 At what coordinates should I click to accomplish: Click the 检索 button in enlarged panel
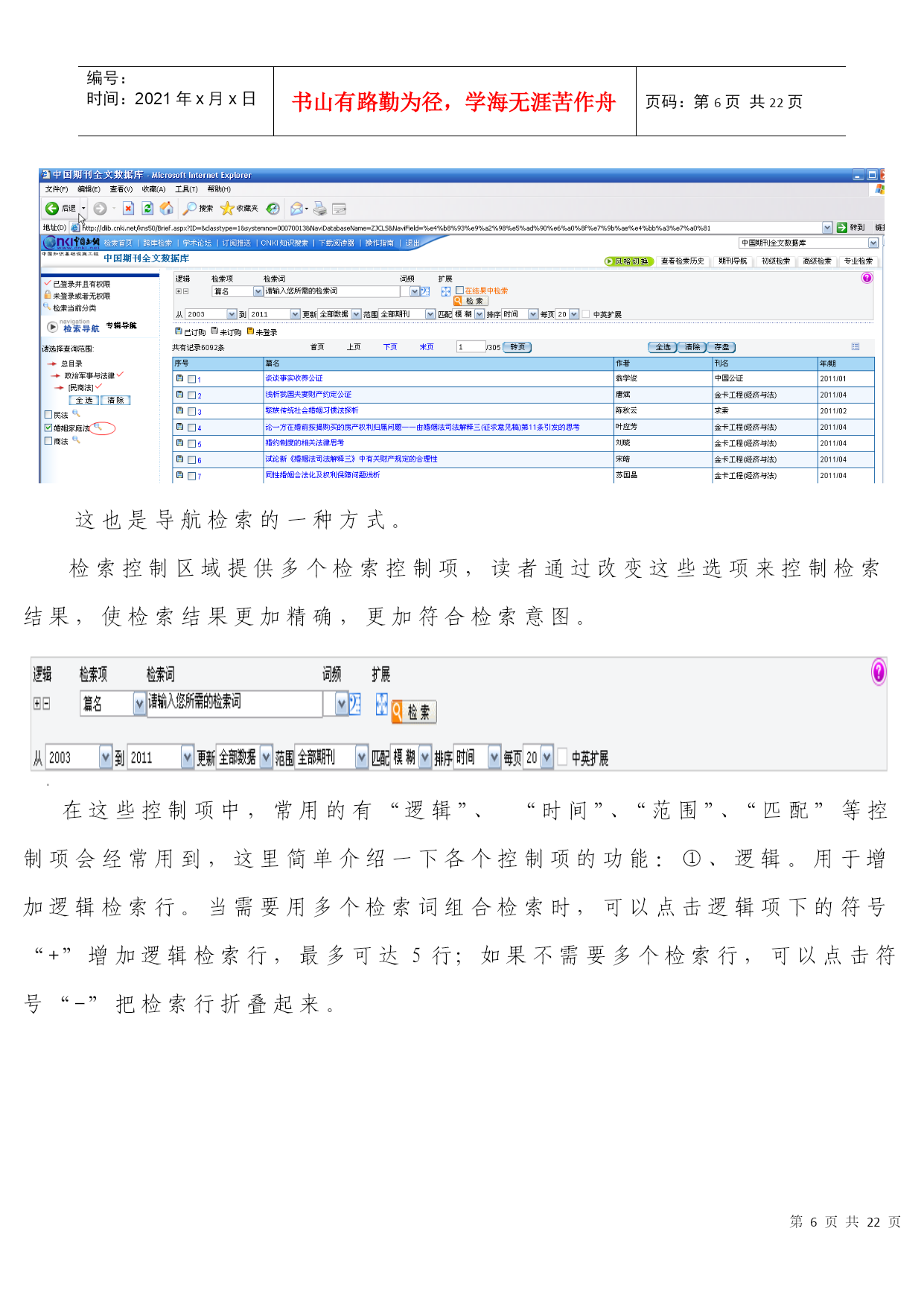coord(414,713)
